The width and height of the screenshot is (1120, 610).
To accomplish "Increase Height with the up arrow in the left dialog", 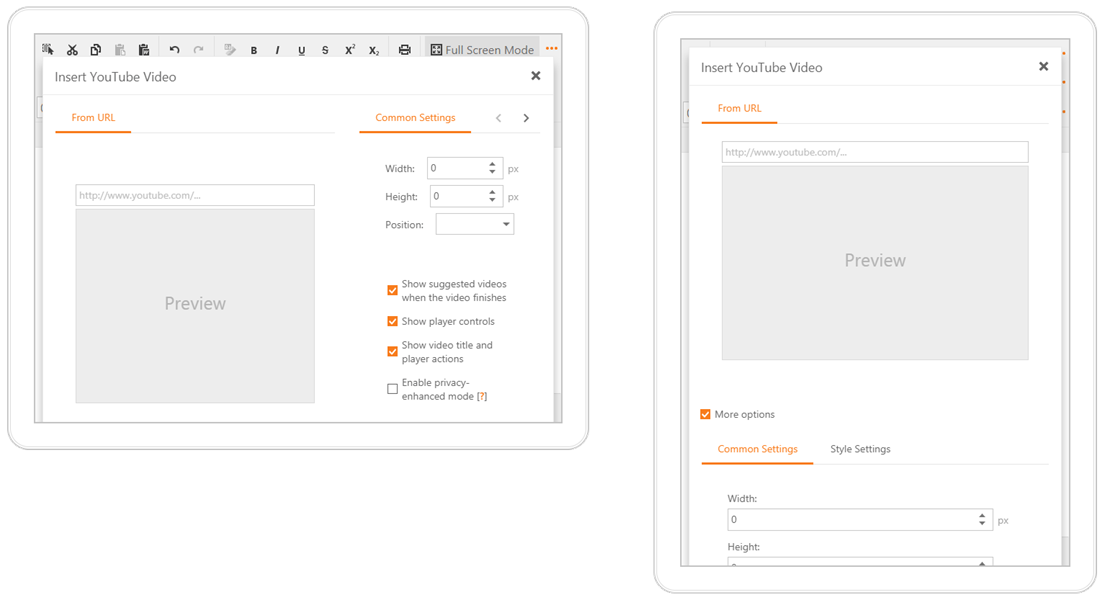I will coord(492,192).
